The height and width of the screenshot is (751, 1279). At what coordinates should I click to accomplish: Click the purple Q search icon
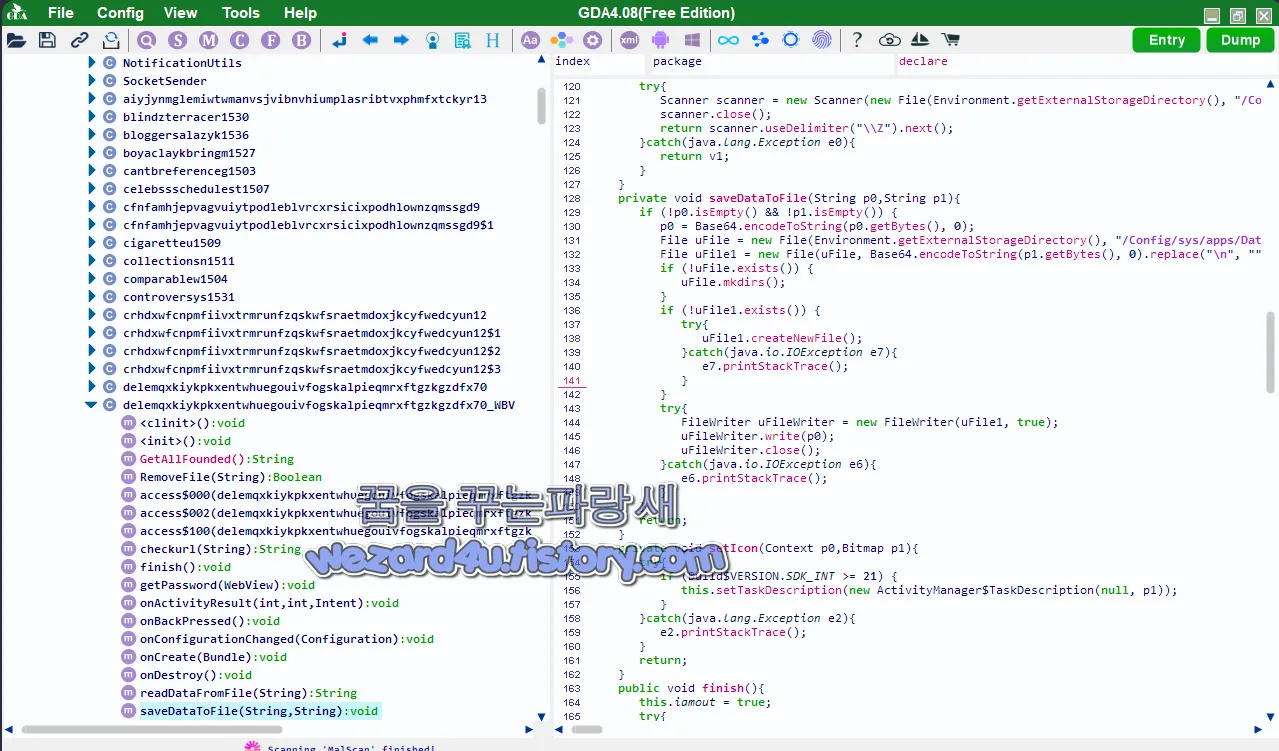(147, 40)
